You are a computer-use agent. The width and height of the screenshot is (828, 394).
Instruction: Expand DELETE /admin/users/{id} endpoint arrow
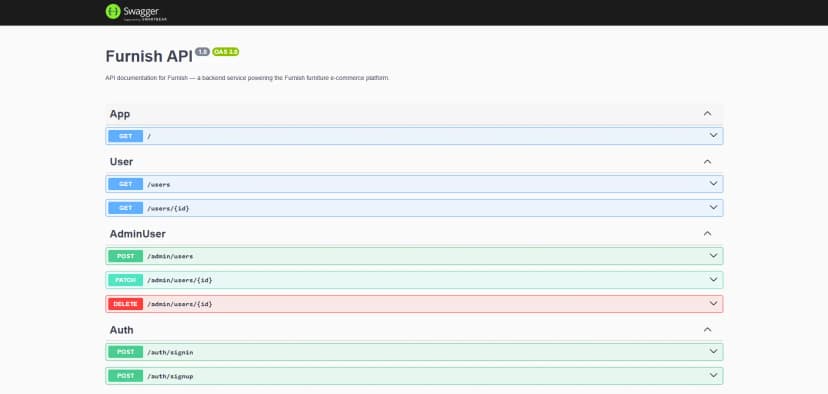click(x=713, y=304)
